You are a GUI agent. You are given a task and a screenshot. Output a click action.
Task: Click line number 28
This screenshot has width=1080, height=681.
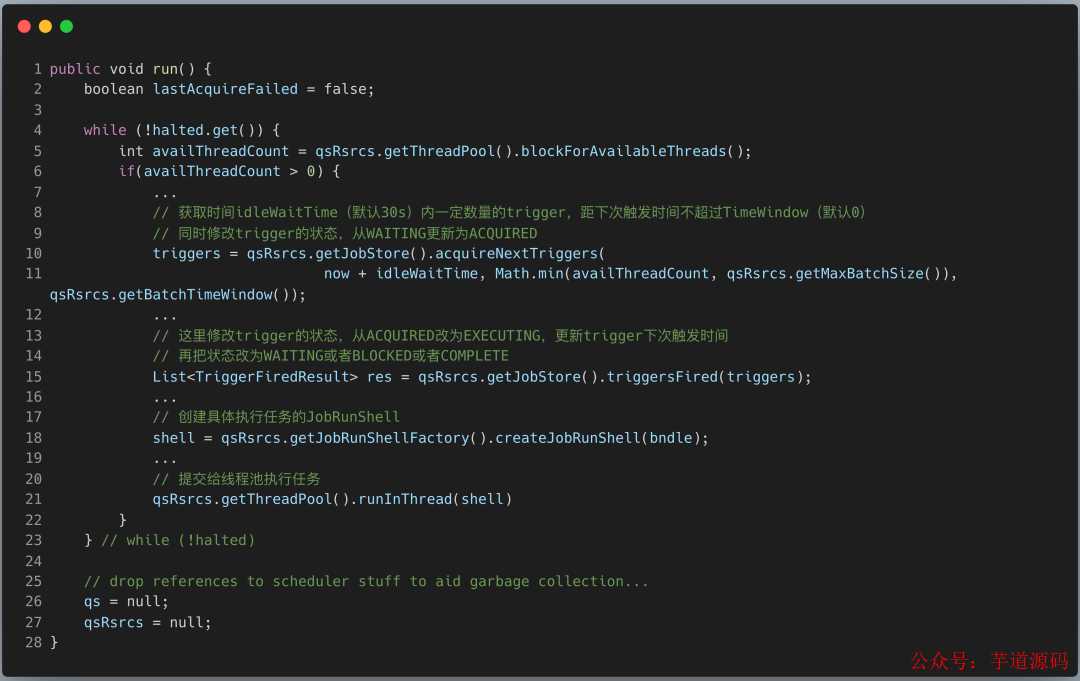pos(33,642)
